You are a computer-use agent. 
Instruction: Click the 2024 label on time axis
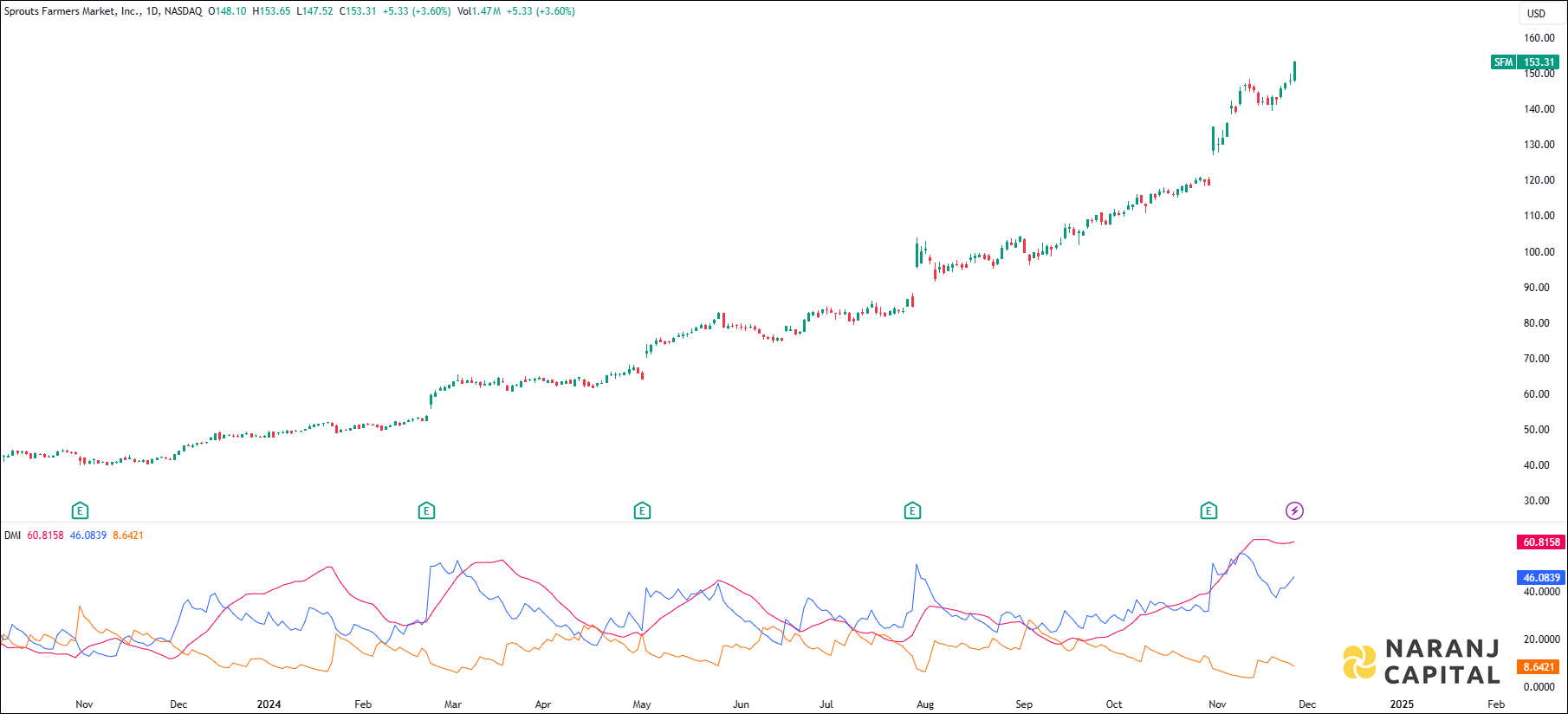[x=269, y=704]
